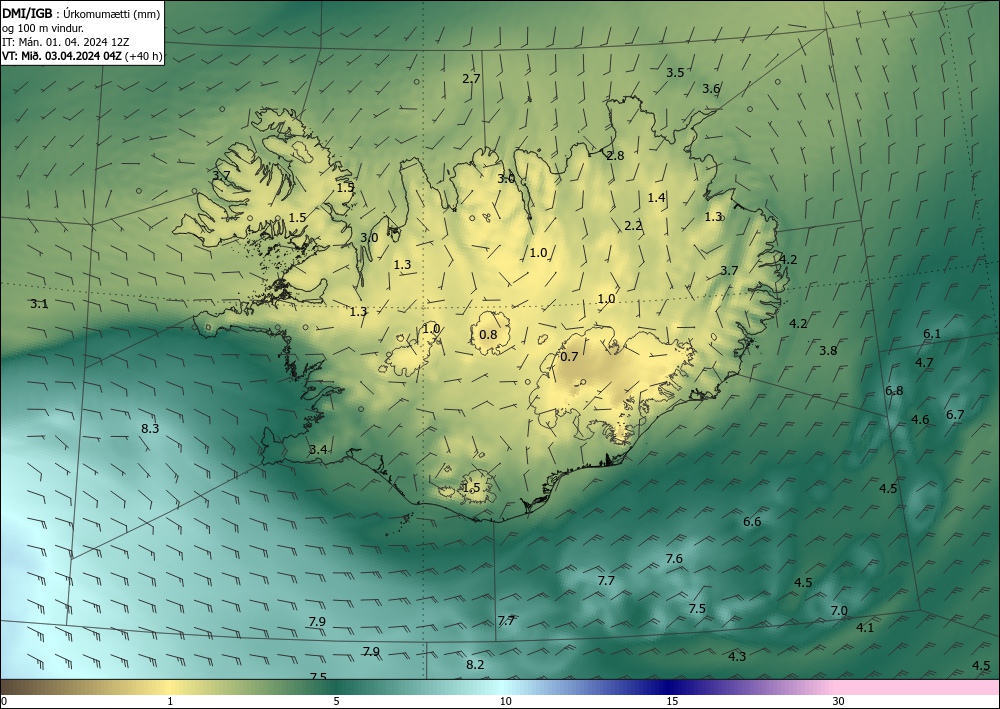
Task: Click the 0.7 value on Vatnajökull glacier
Action: point(569,356)
